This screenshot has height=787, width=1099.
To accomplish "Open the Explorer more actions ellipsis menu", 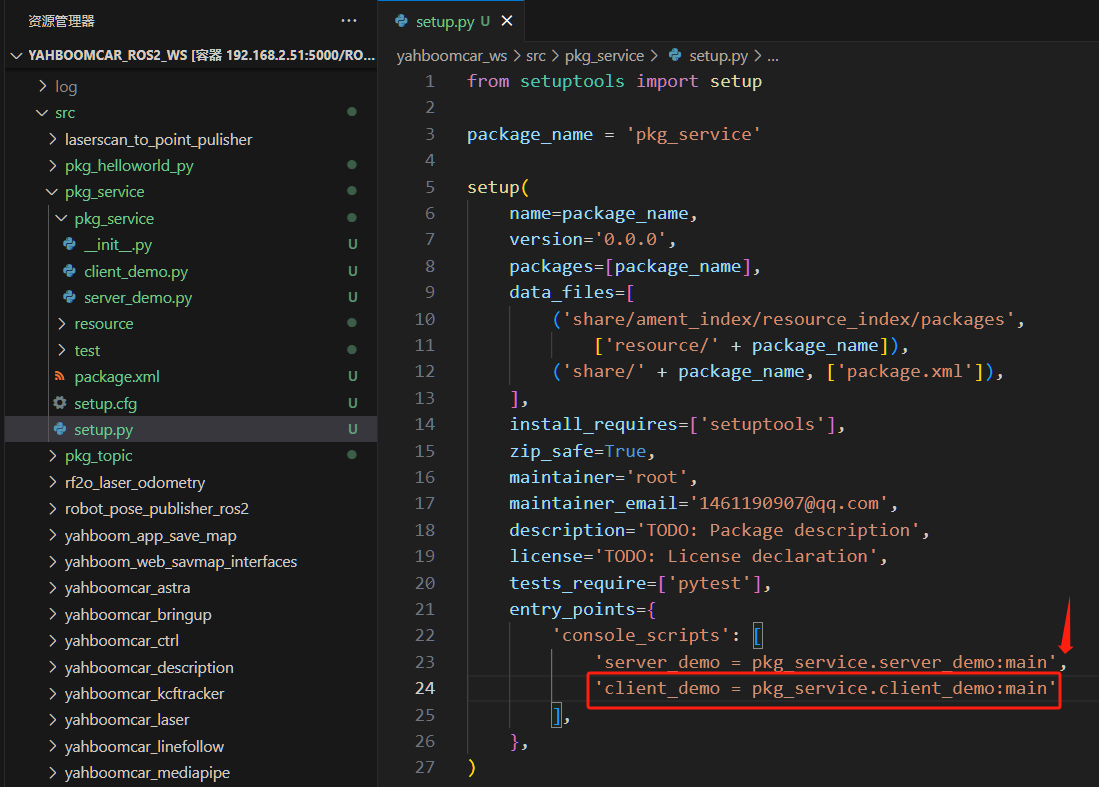I will click(x=348, y=21).
